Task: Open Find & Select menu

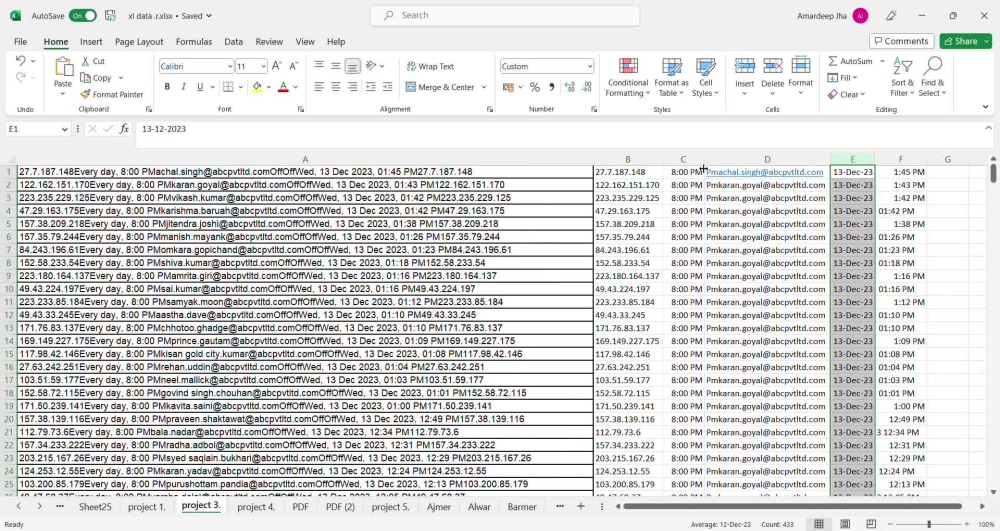Action: (933, 76)
